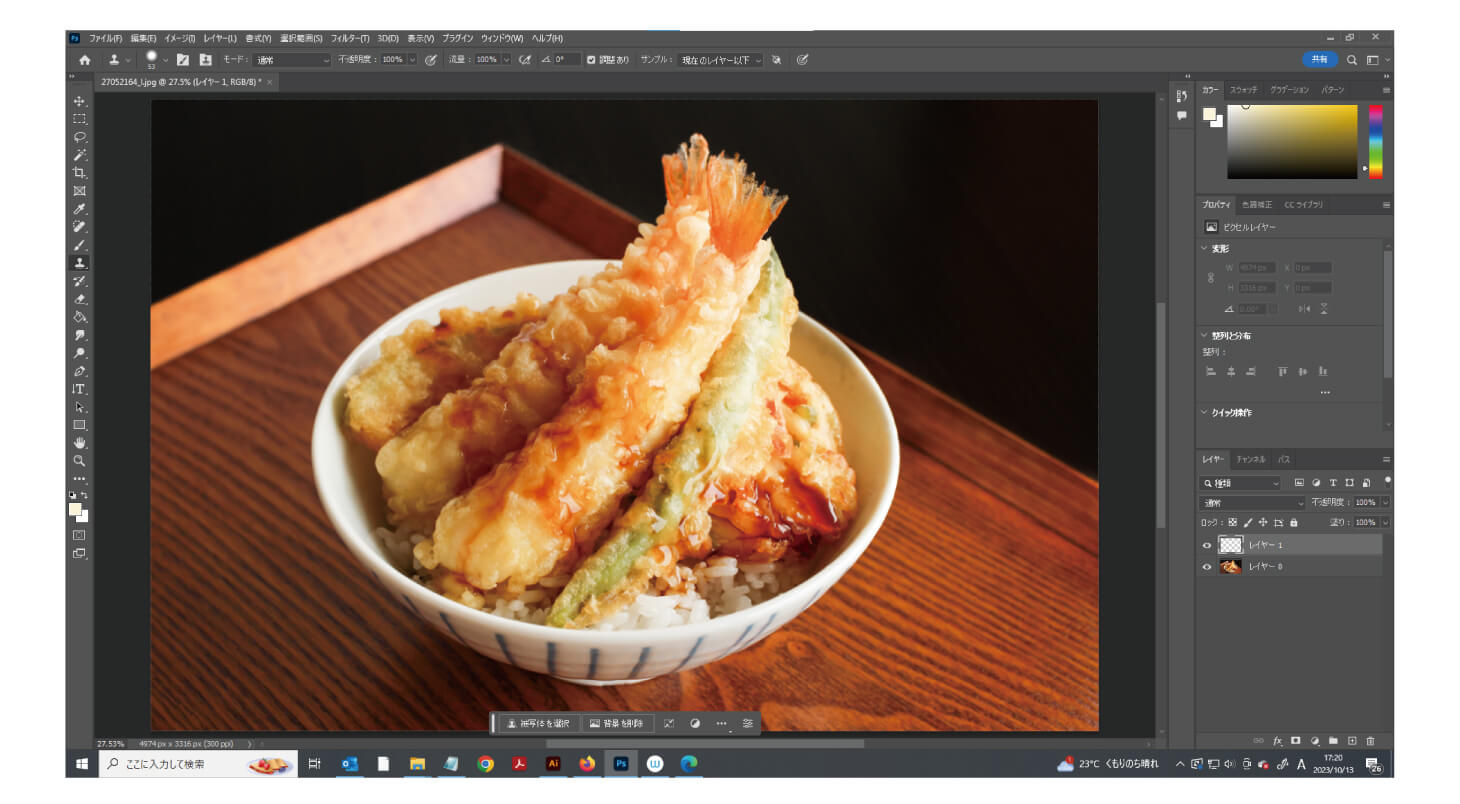Select the Spot Healing Brush tool

(79, 227)
